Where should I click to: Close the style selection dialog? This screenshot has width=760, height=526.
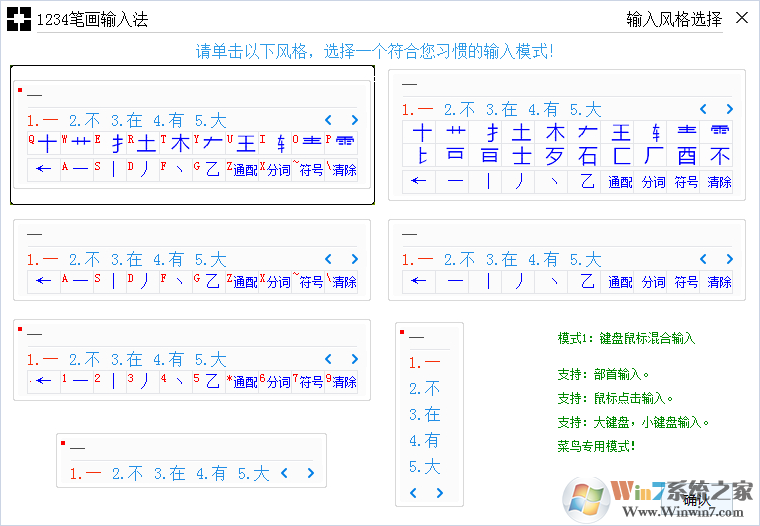coord(742,18)
